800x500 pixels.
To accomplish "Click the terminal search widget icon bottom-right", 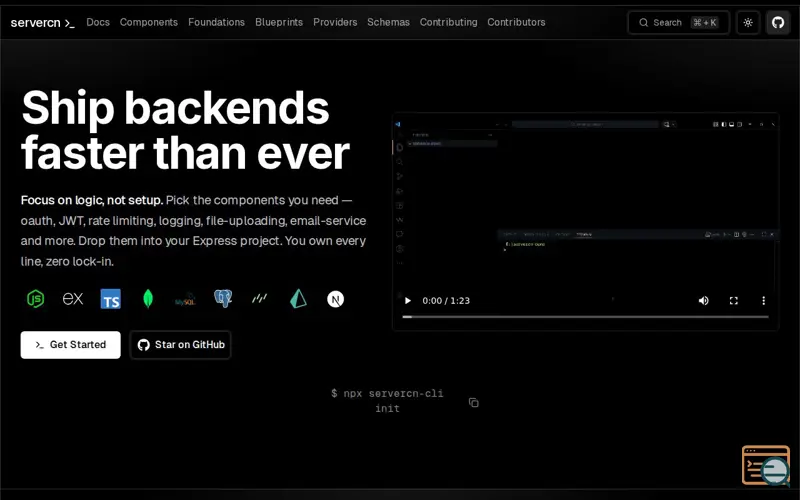I will click(766, 465).
